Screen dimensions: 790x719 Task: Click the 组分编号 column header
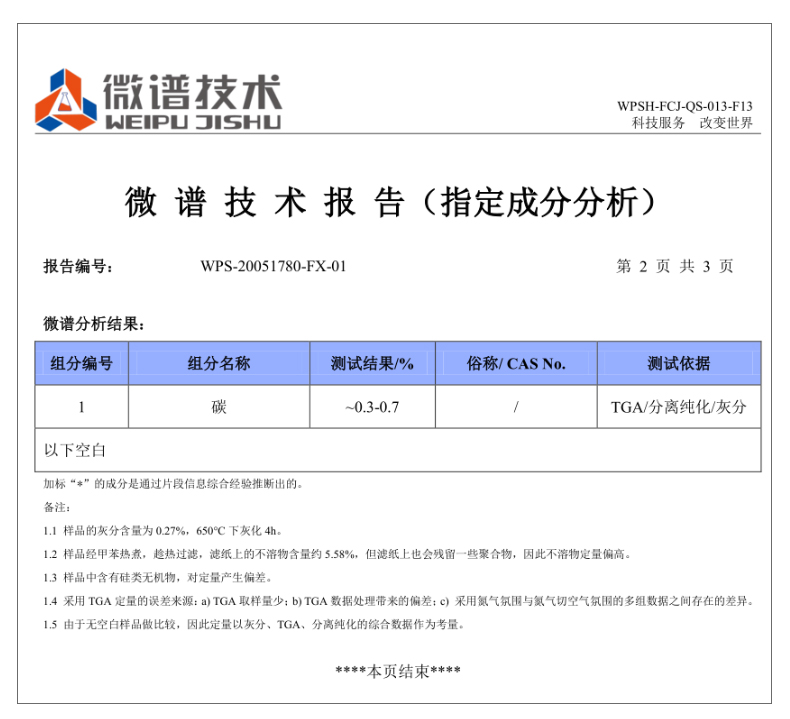pyautogui.click(x=82, y=363)
